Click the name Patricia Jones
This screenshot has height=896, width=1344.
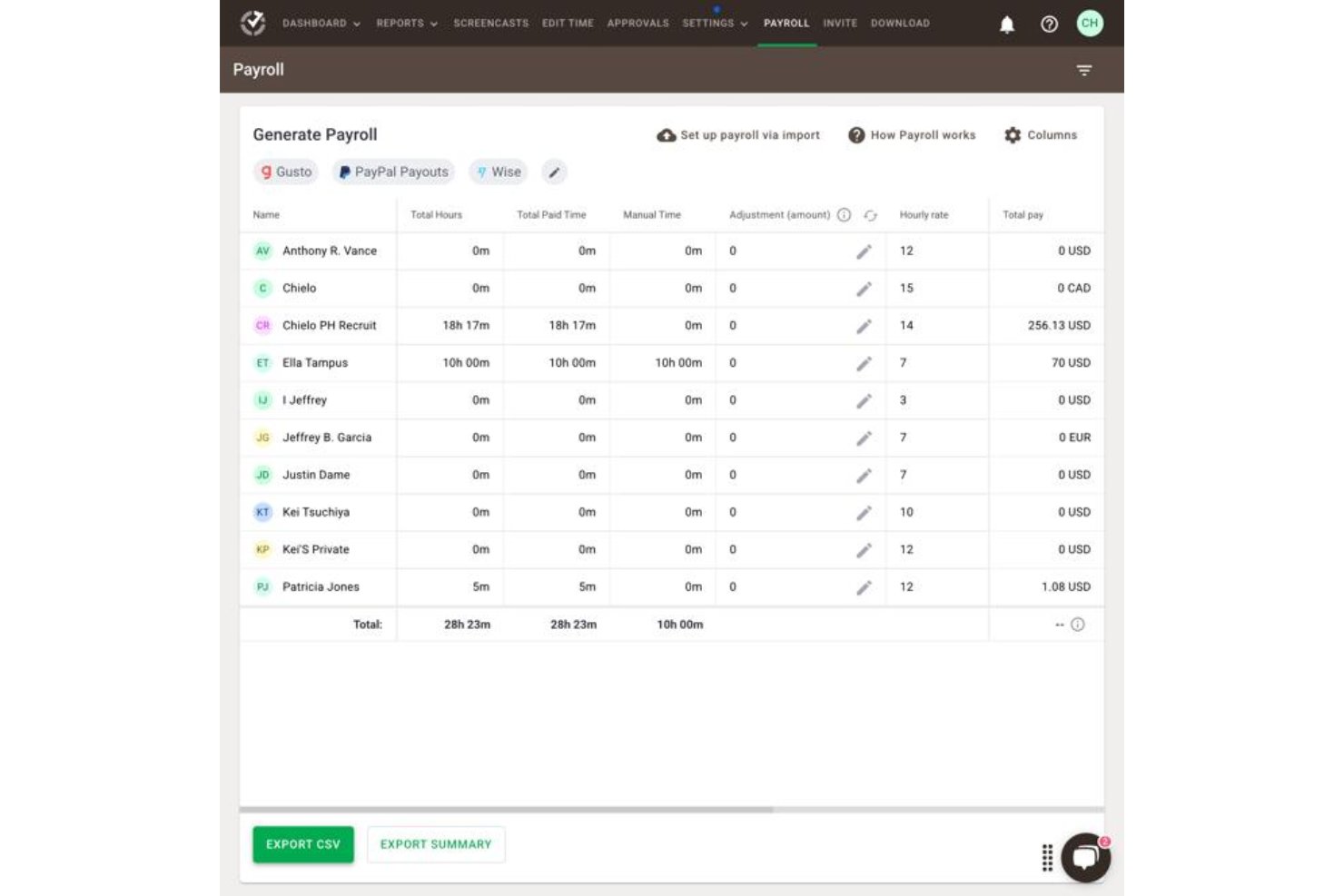pyautogui.click(x=321, y=587)
